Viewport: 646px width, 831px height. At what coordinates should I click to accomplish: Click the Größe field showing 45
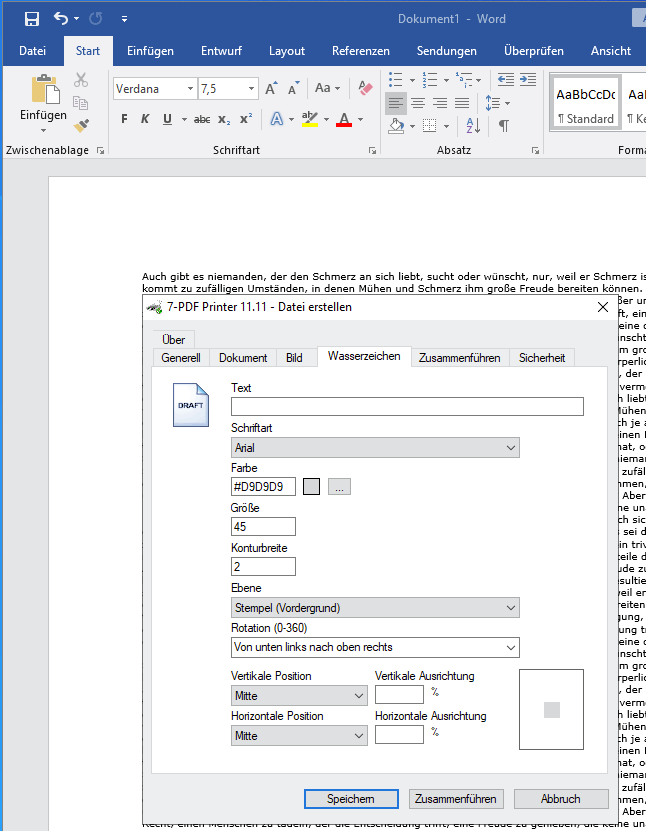point(263,527)
